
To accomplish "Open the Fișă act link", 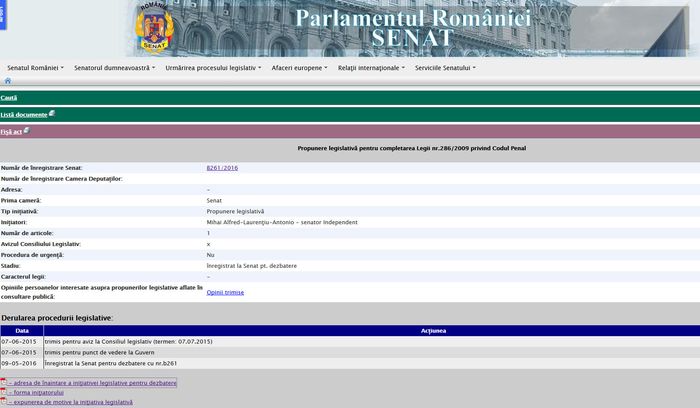I will pyautogui.click(x=11, y=132).
